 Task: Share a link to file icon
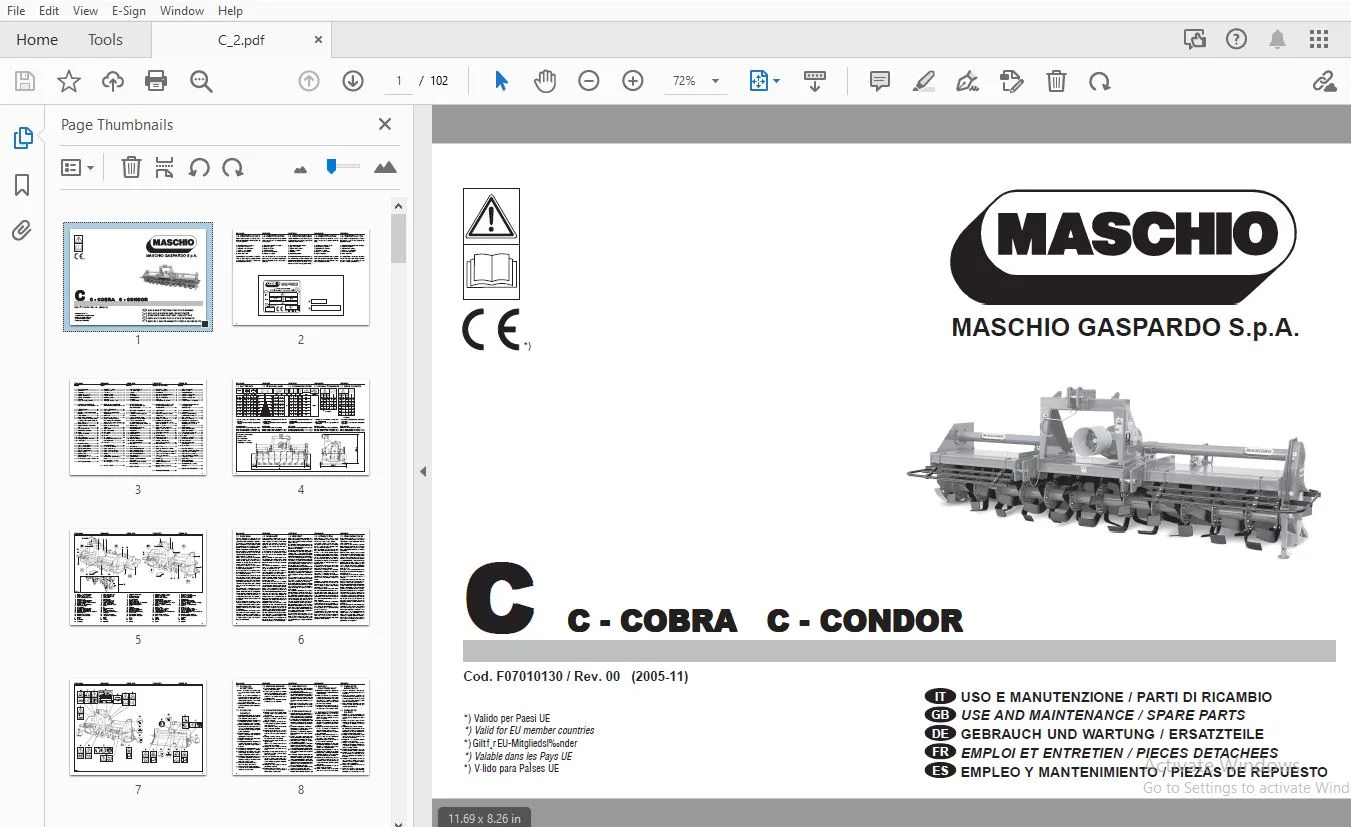tap(1324, 81)
